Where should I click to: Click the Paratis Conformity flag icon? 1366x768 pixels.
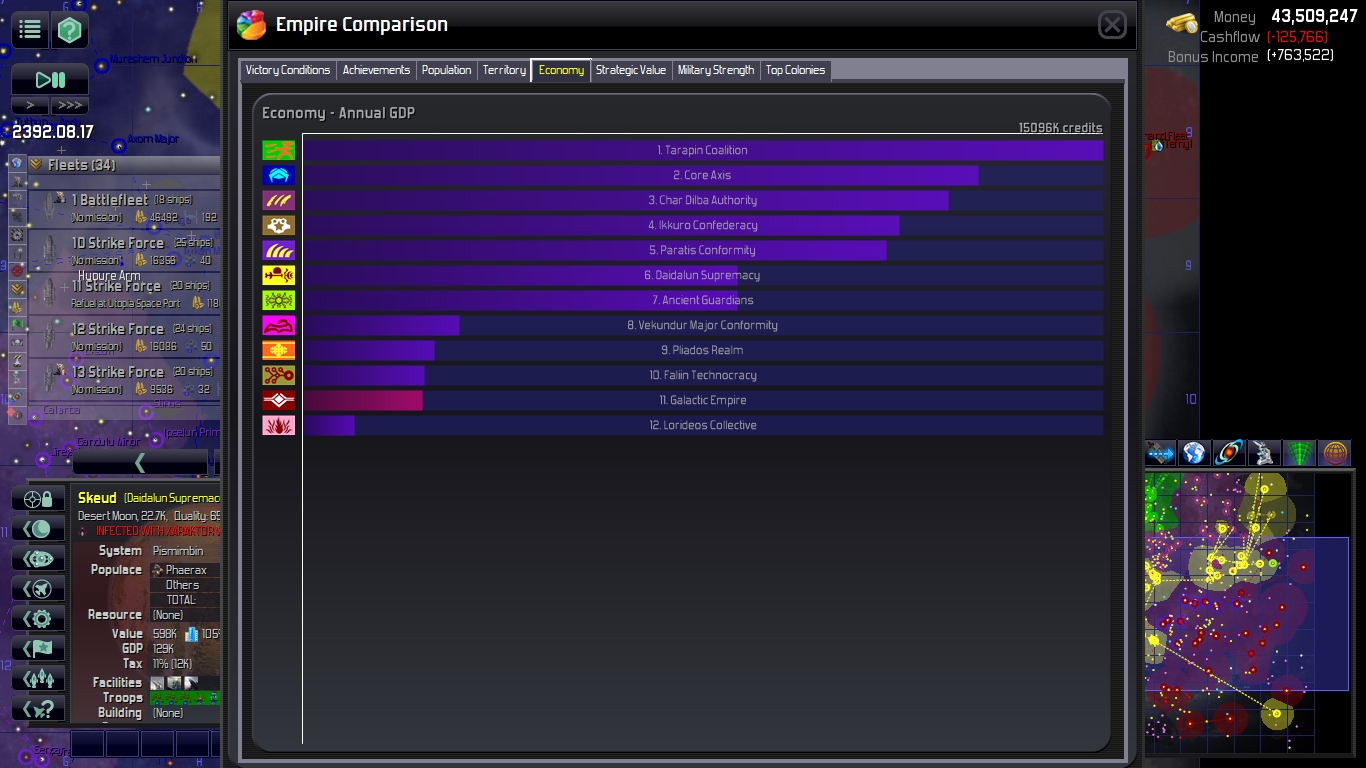279,250
